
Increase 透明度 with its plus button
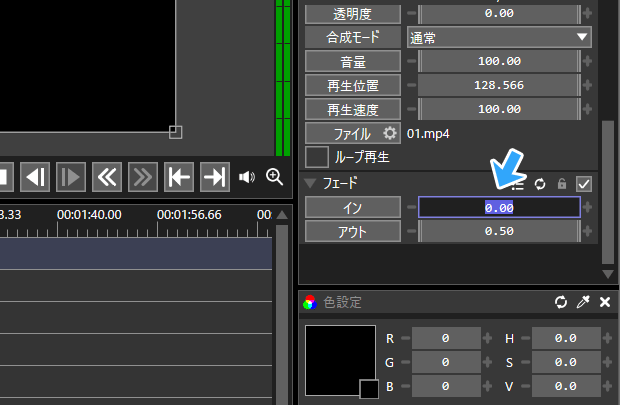coord(588,13)
